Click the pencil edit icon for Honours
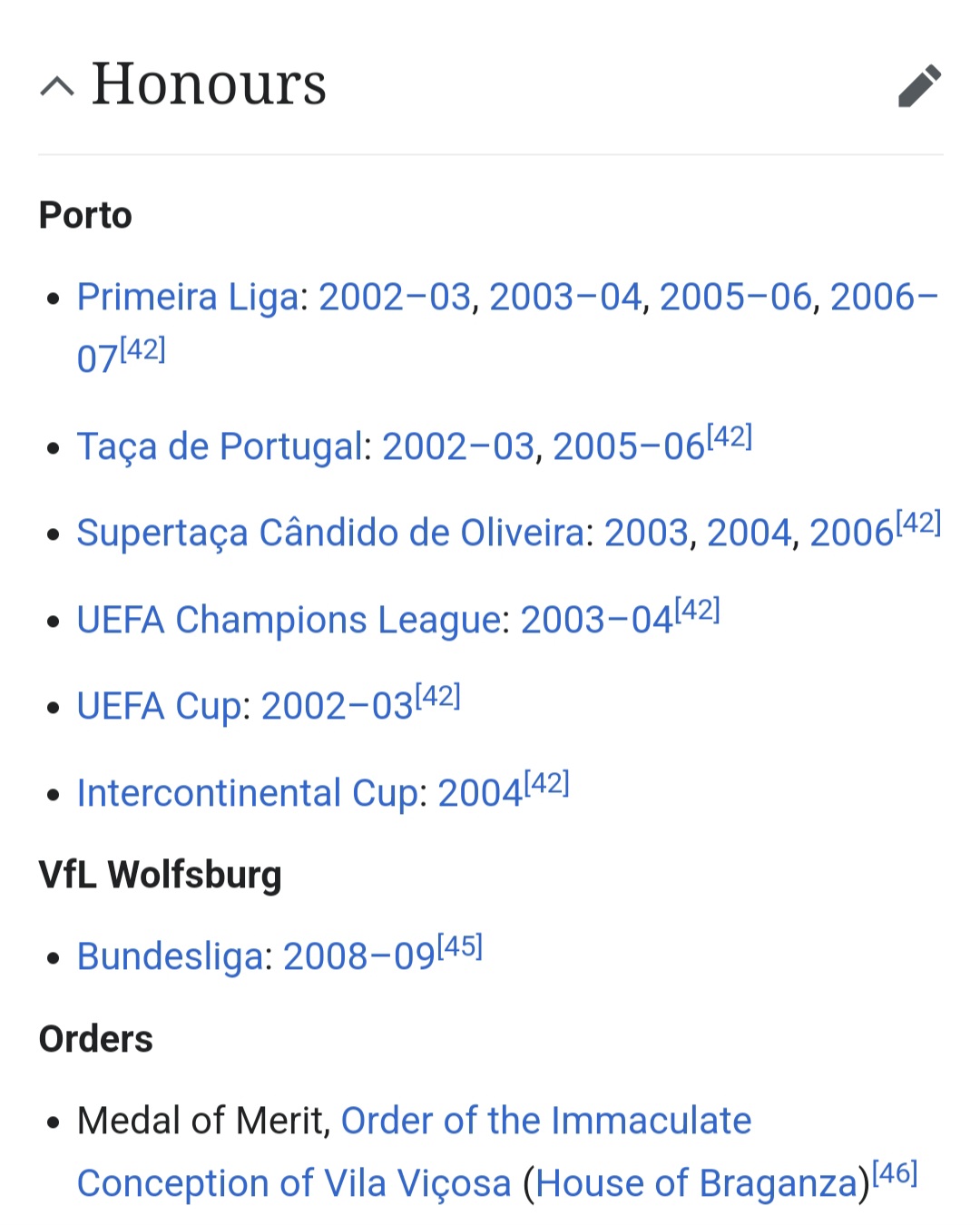The width and height of the screenshot is (980, 1225). tap(919, 86)
